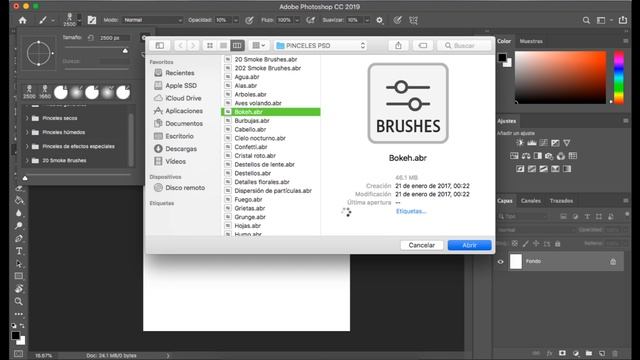This screenshot has width=640, height=360.
Task: Select the Type tool in toolbar
Action: tap(19, 251)
